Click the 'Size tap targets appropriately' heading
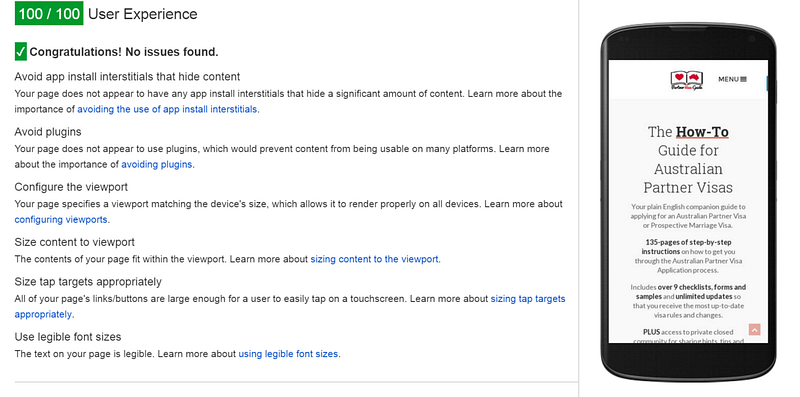800x397 pixels. [88, 282]
